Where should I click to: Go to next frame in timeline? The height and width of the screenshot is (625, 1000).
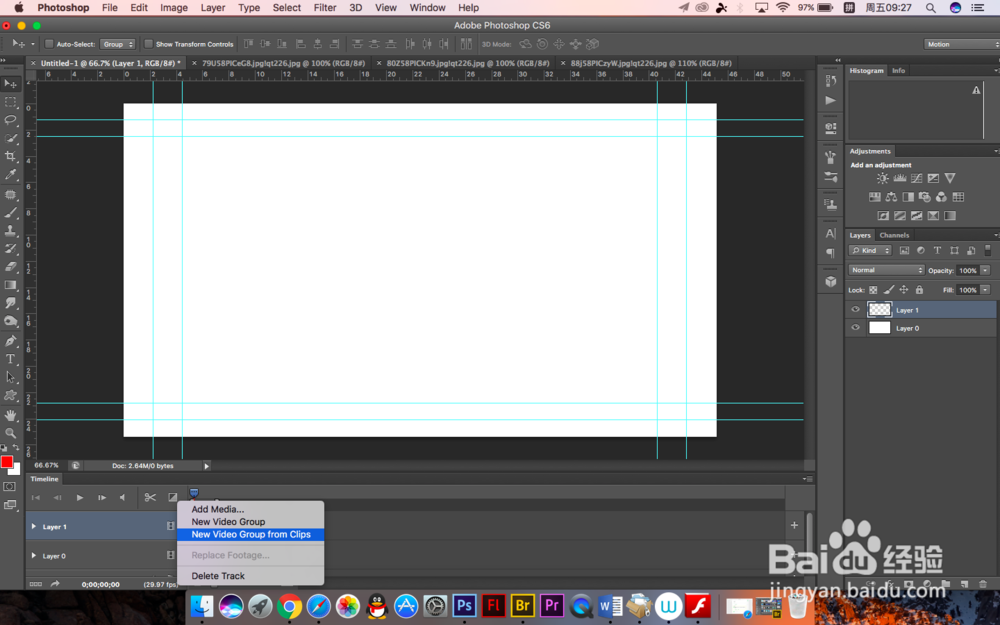(101, 497)
